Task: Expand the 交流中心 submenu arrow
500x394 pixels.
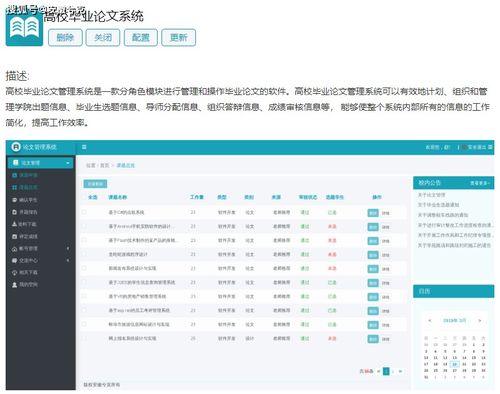Action: click(x=68, y=260)
